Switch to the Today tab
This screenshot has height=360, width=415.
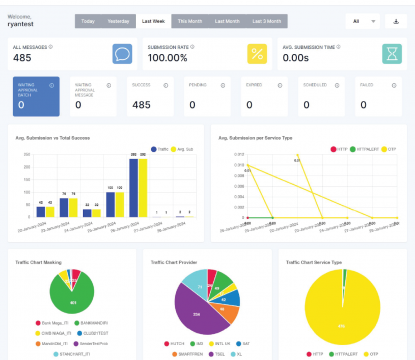click(88, 21)
